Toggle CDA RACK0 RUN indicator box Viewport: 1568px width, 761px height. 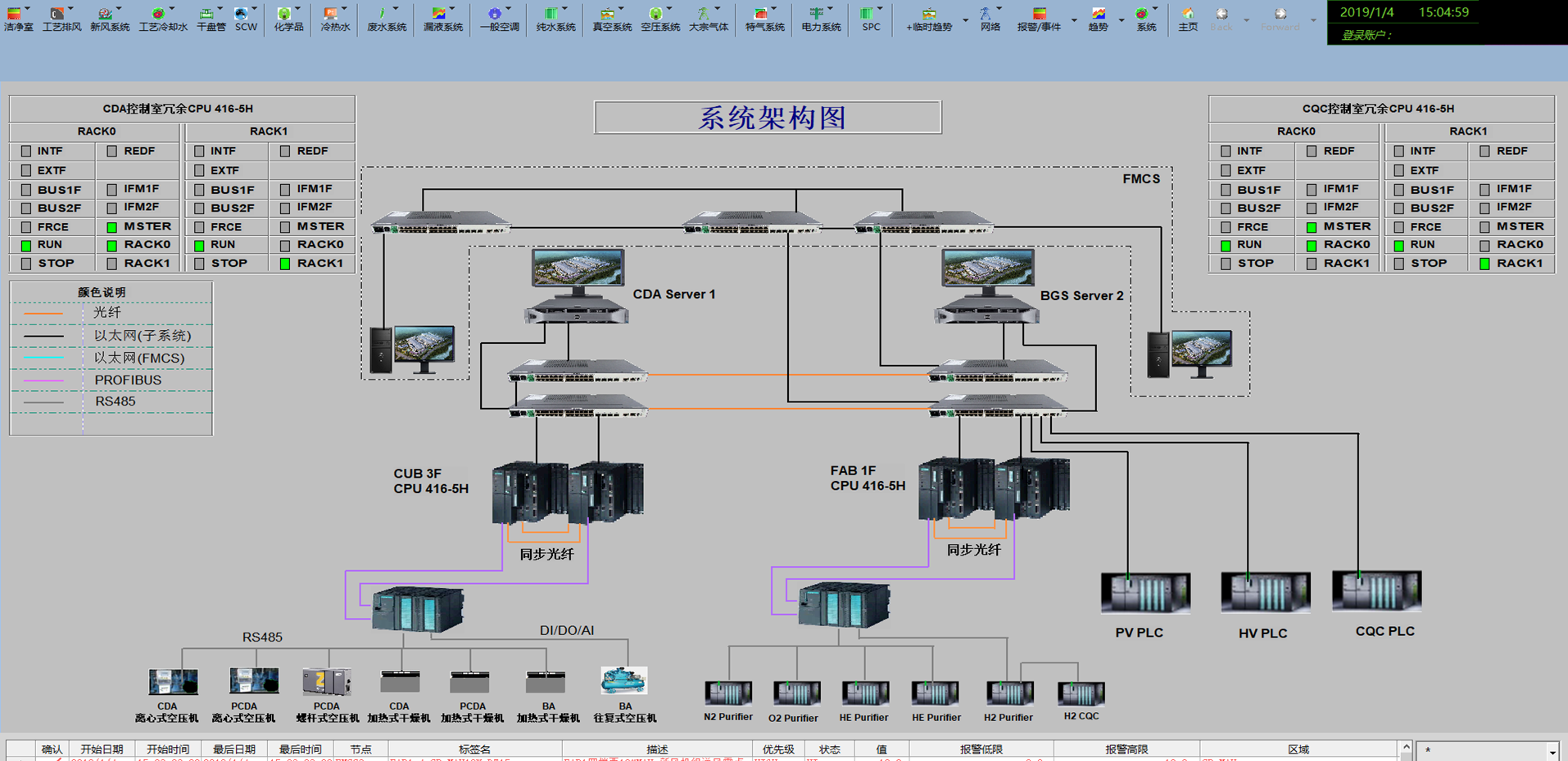[x=26, y=246]
